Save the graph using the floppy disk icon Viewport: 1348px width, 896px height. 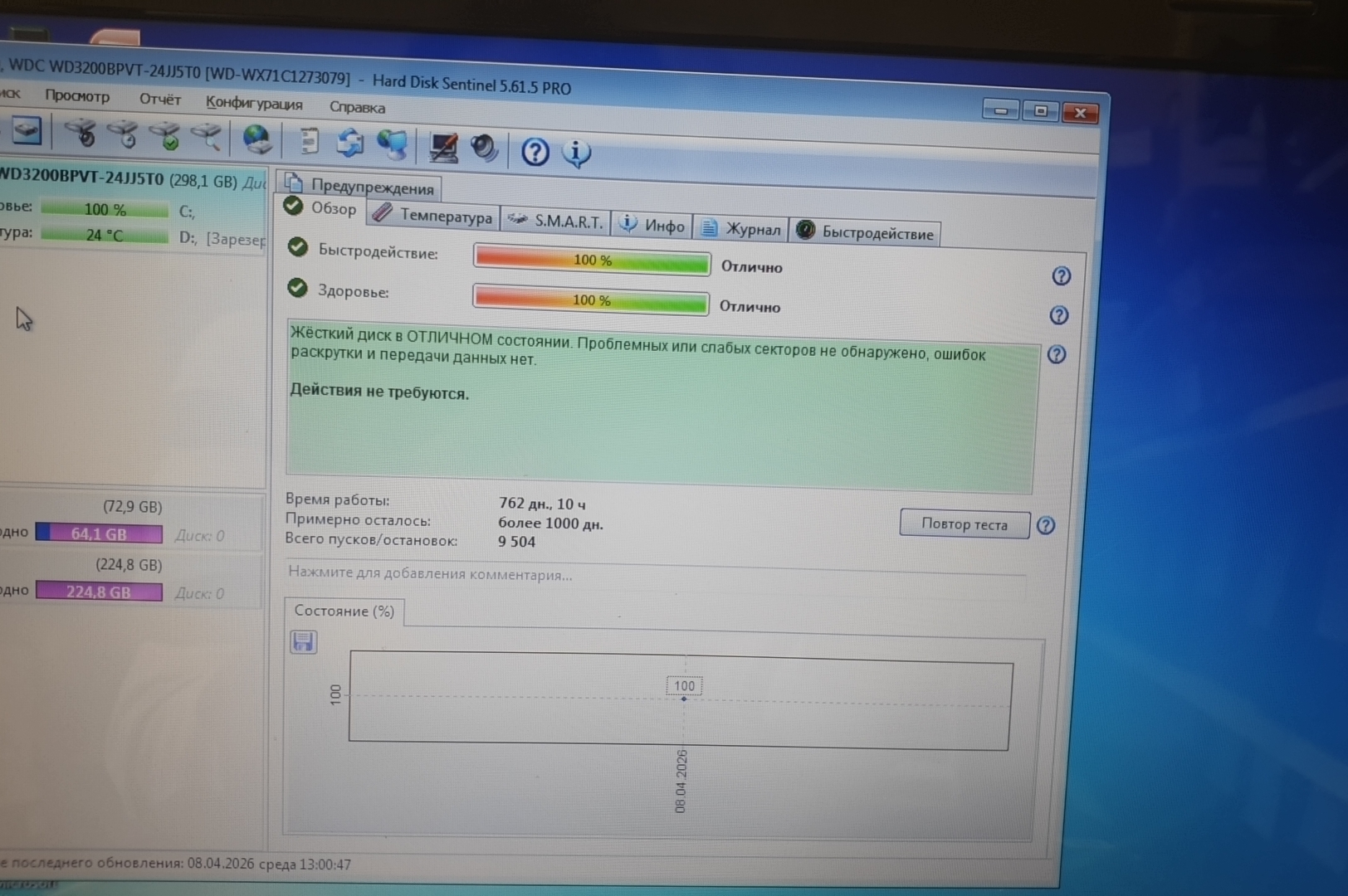pyautogui.click(x=303, y=641)
